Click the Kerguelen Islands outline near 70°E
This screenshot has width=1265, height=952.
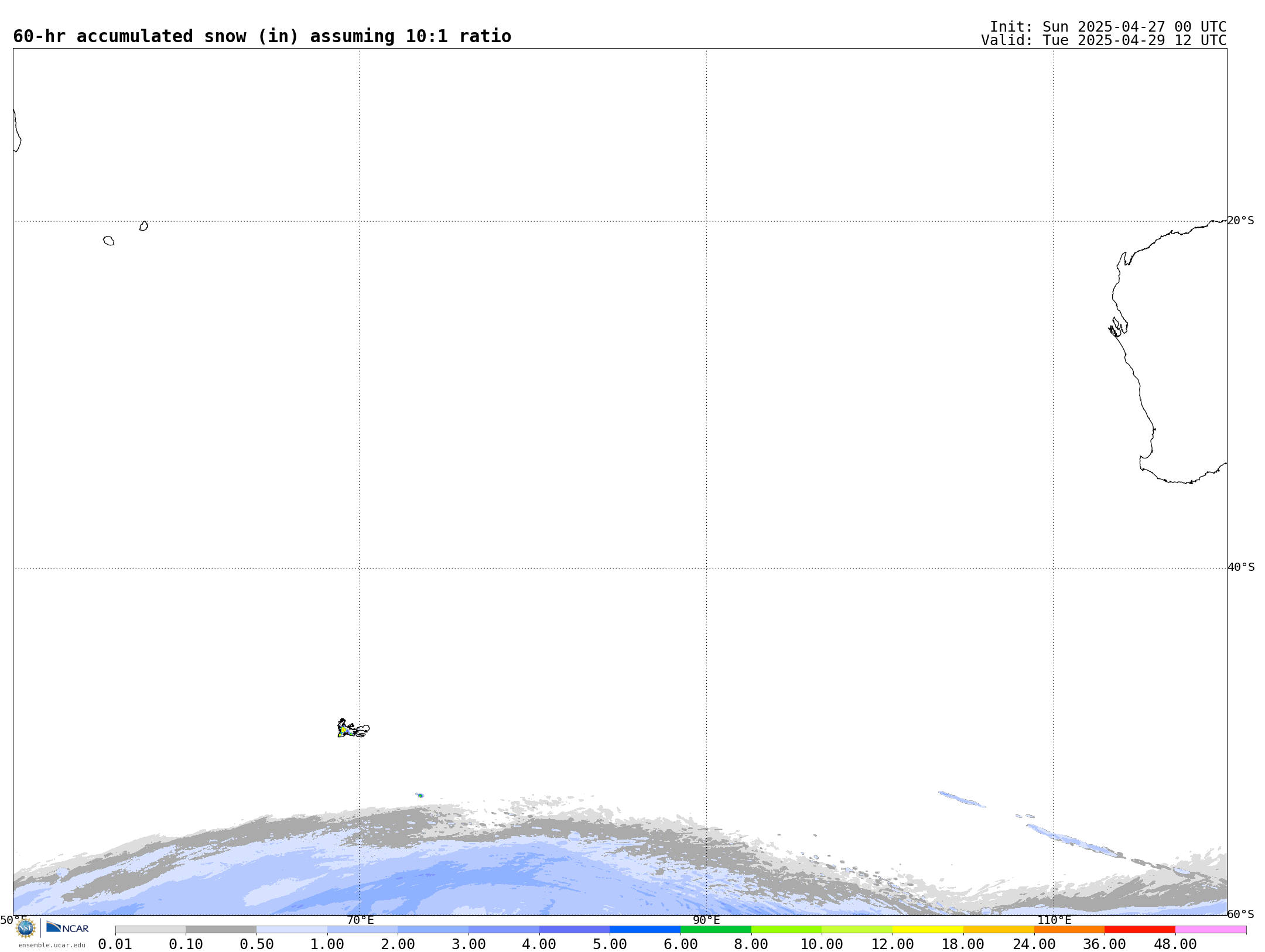[353, 728]
